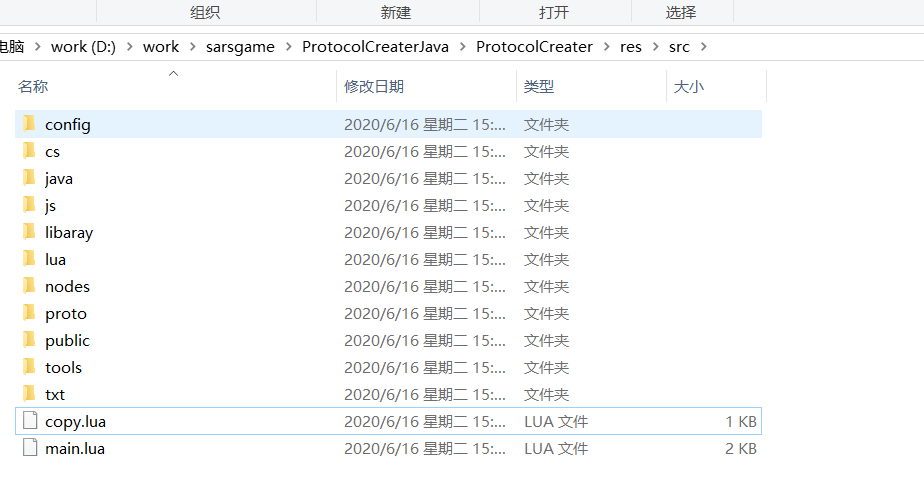Viewport: 924px width, 490px height.
Task: Select the java folder icon
Action: [29, 178]
